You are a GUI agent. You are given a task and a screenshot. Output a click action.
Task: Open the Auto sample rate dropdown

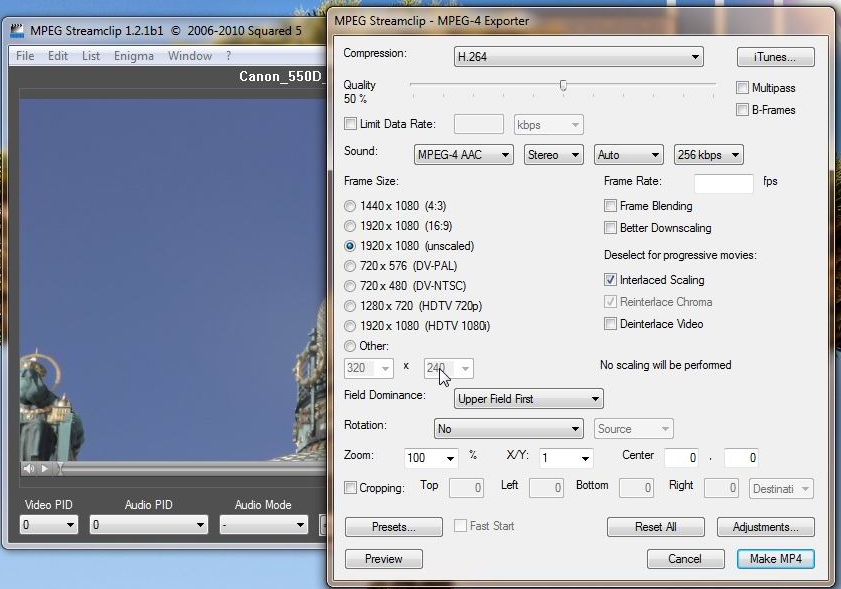(x=629, y=155)
